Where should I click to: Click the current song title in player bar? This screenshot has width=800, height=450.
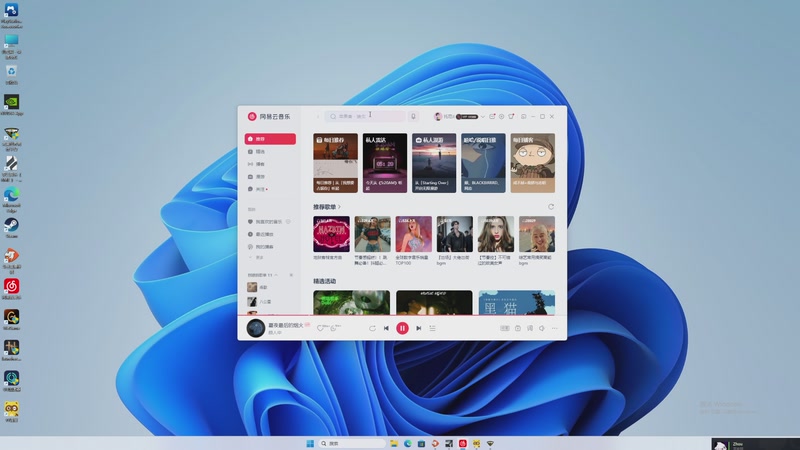pyautogui.click(x=286, y=325)
